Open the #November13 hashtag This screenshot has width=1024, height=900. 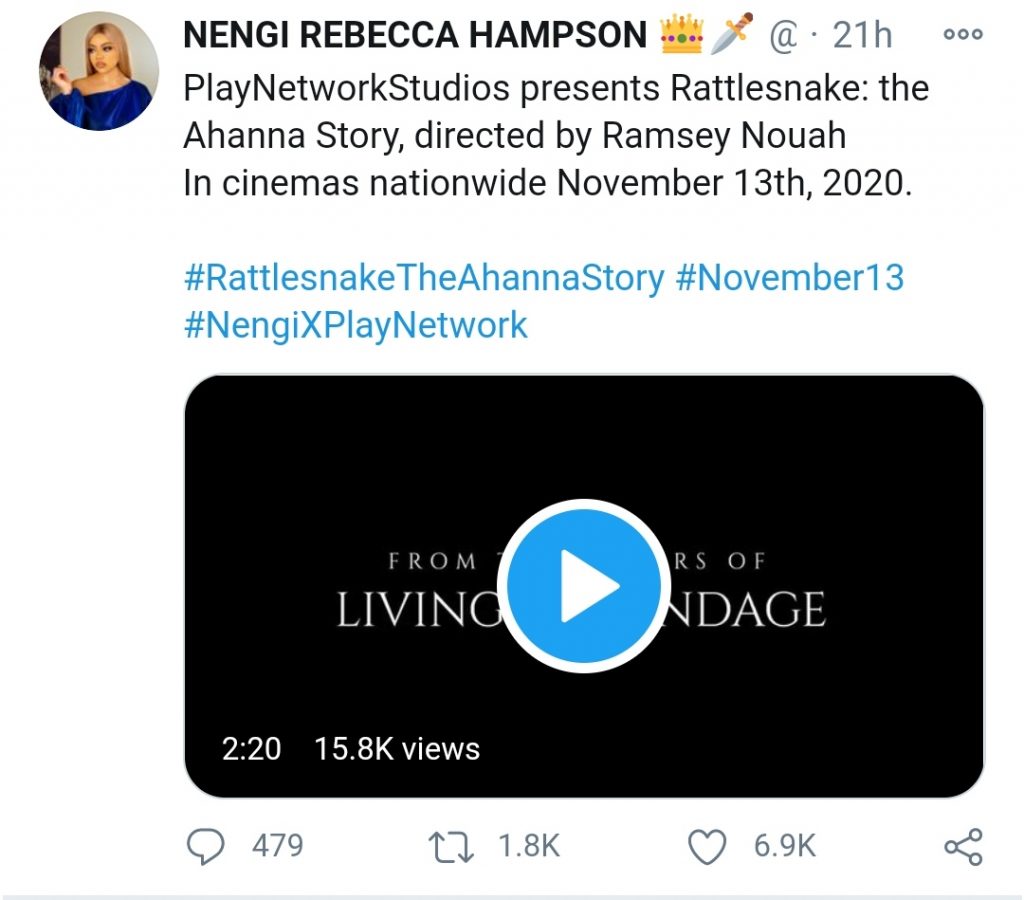click(x=790, y=278)
